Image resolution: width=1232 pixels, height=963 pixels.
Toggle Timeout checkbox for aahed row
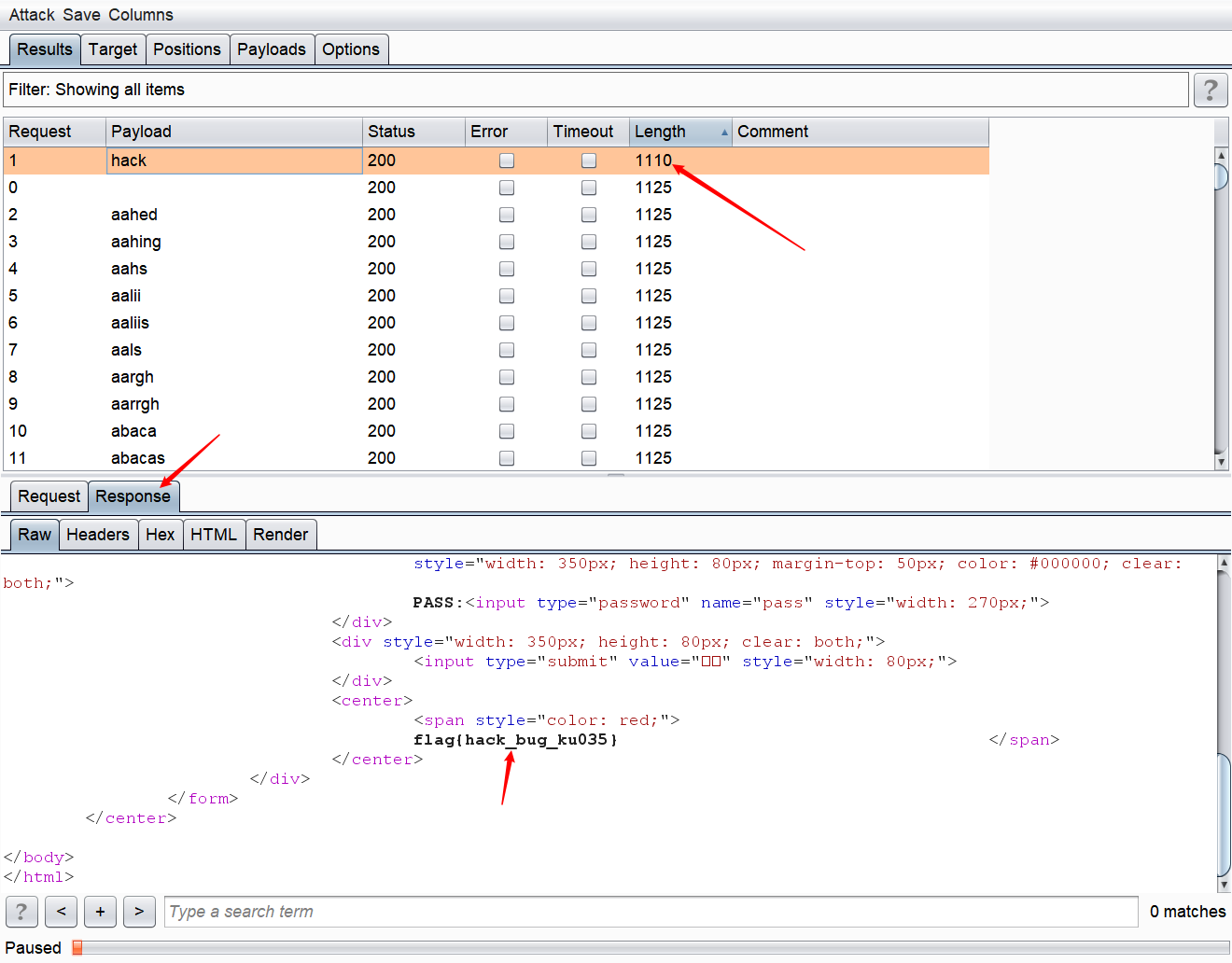click(x=589, y=215)
